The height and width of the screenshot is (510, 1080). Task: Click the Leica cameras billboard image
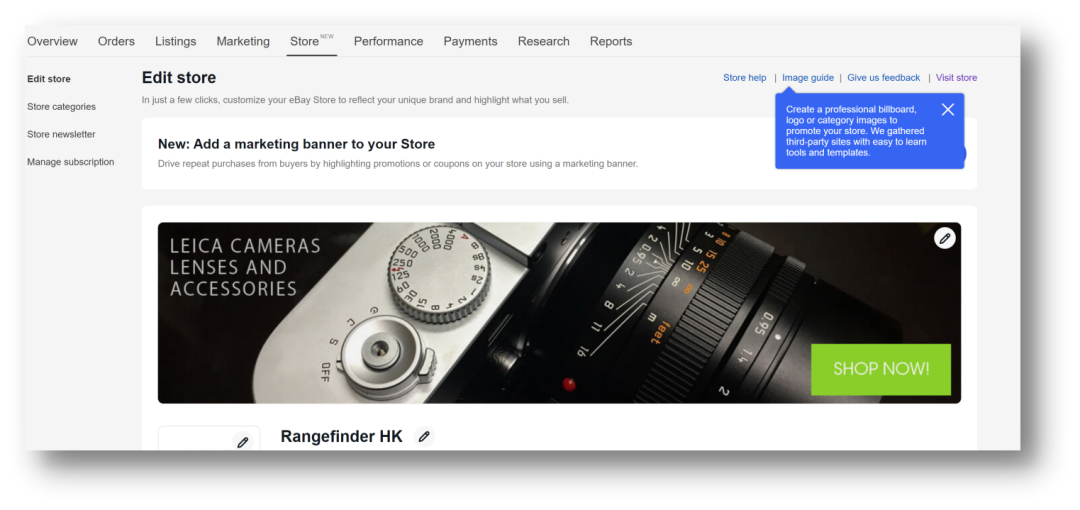click(559, 313)
